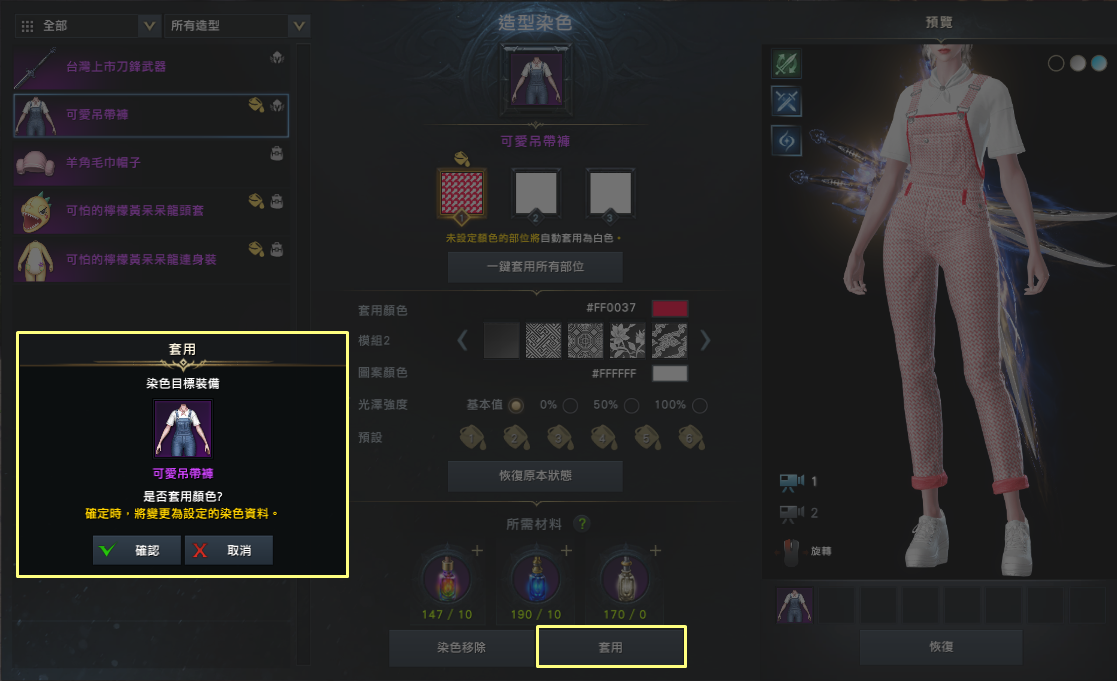This screenshot has height=681, width=1117.
Task: Toggle the crossed weapons display icon
Action: pos(786,102)
